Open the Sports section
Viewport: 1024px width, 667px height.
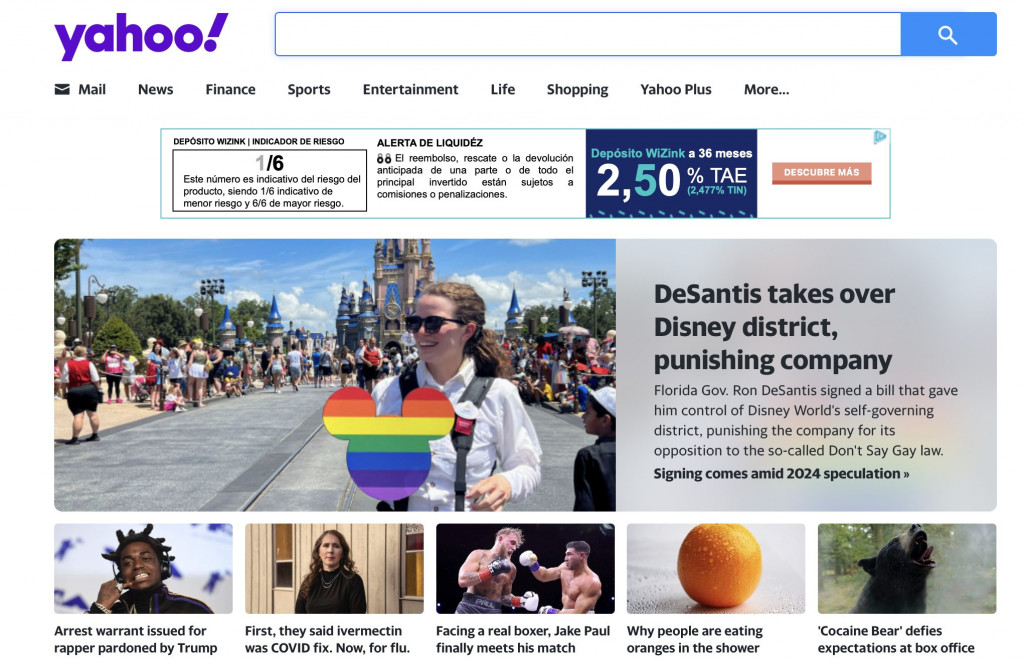click(x=308, y=89)
